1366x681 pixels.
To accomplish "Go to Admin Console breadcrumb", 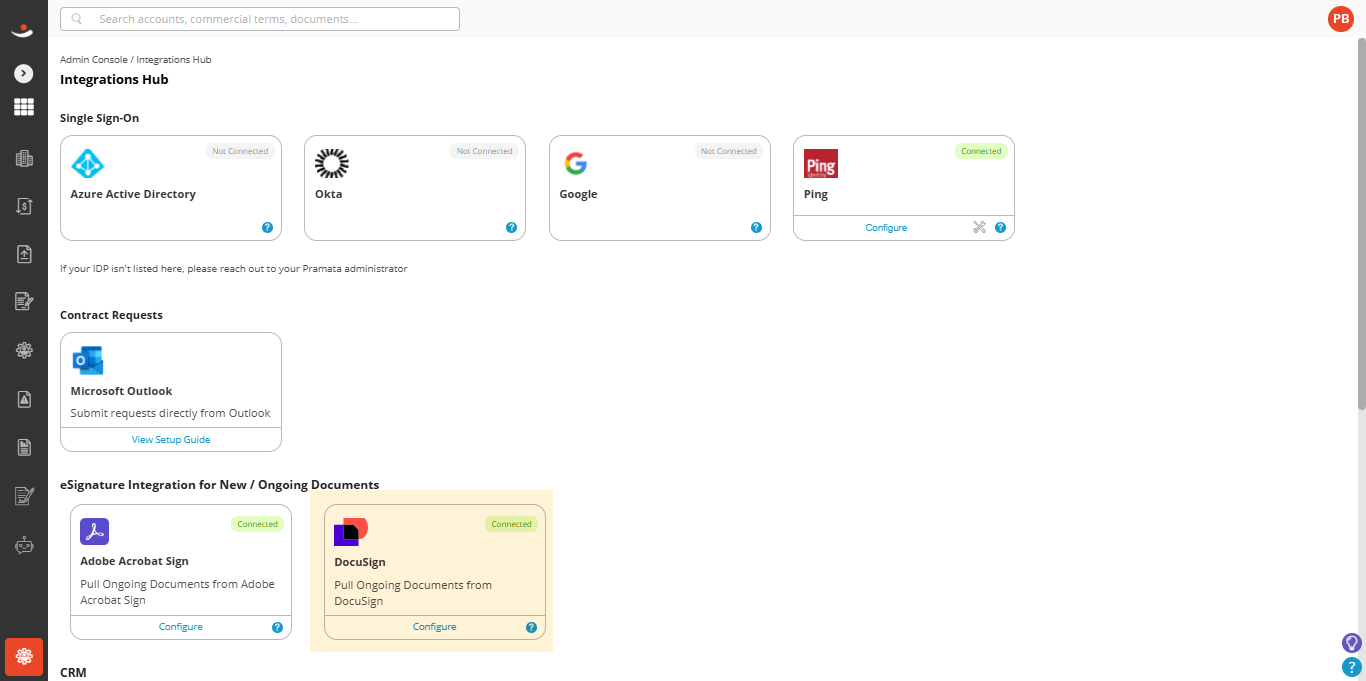I will click(x=94, y=60).
